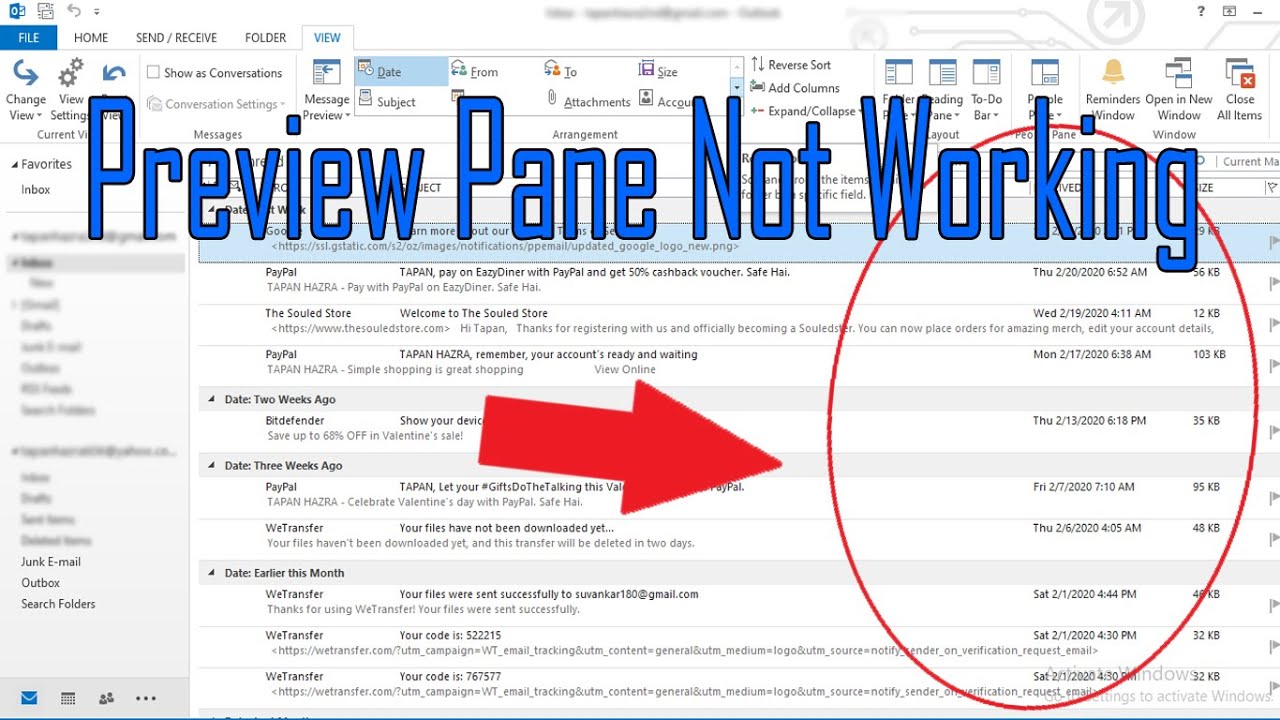Image resolution: width=1280 pixels, height=720 pixels.
Task: Click the filter icon column header
Action: 1272,187
